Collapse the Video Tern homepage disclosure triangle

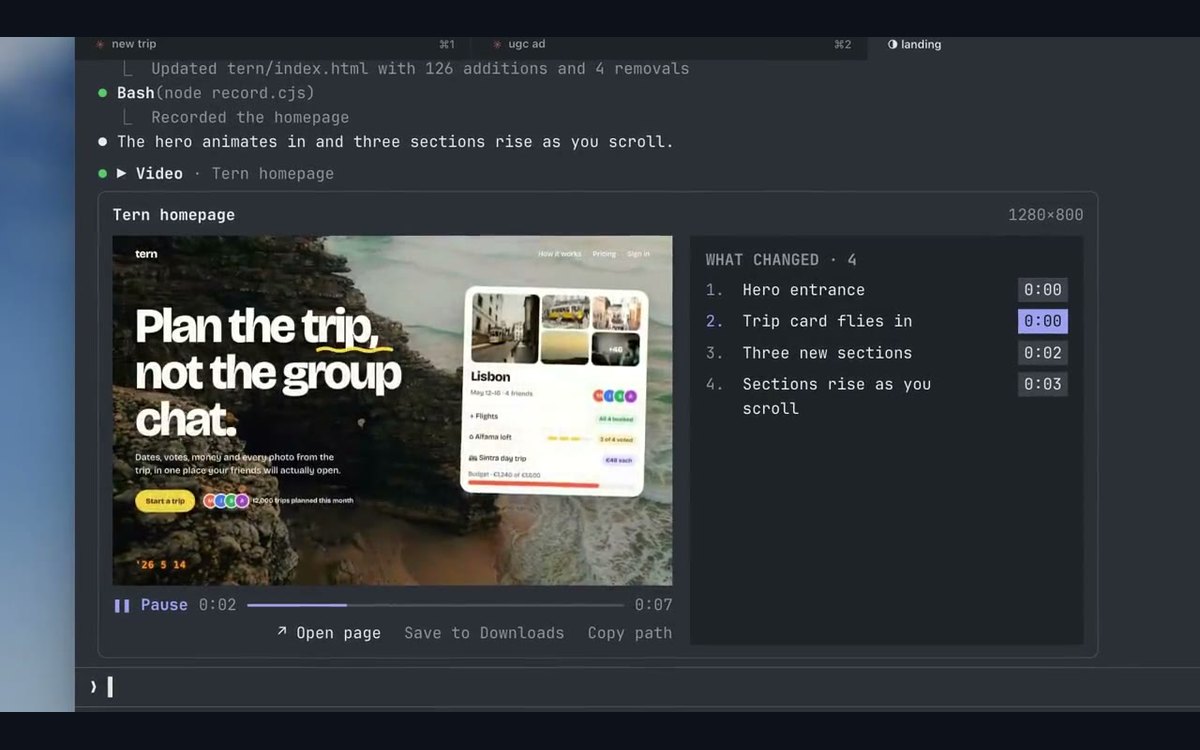tap(121, 173)
